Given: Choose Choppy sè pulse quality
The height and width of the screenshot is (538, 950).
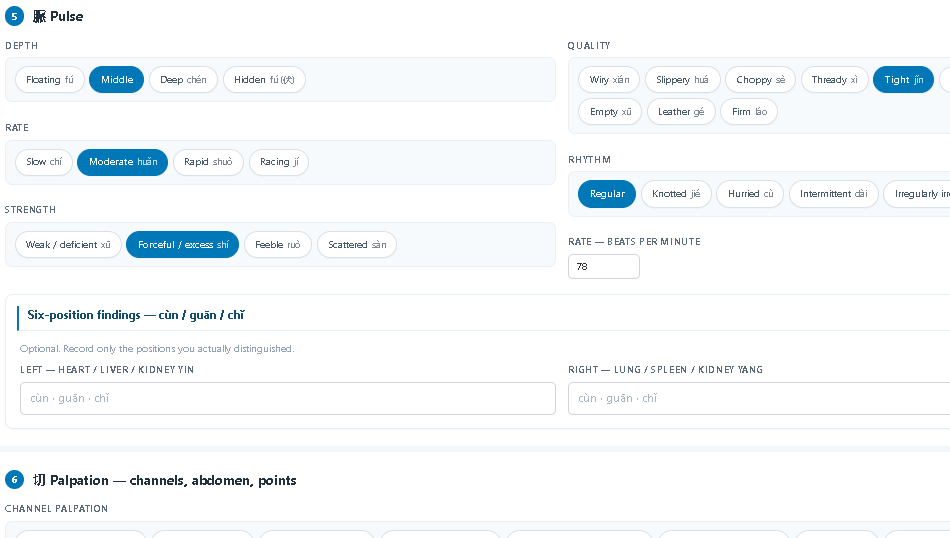Looking at the screenshot, I should click(760, 79).
